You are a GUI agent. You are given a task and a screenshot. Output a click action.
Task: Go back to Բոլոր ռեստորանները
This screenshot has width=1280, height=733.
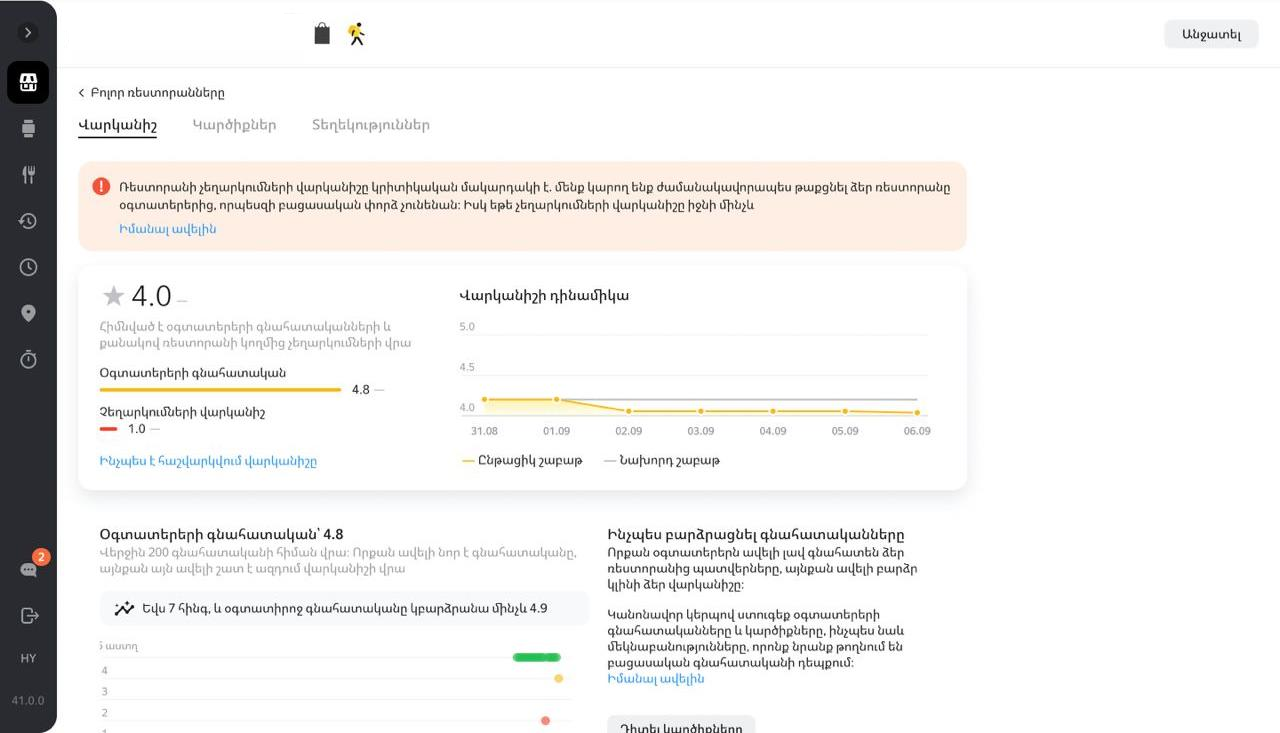[151, 93]
